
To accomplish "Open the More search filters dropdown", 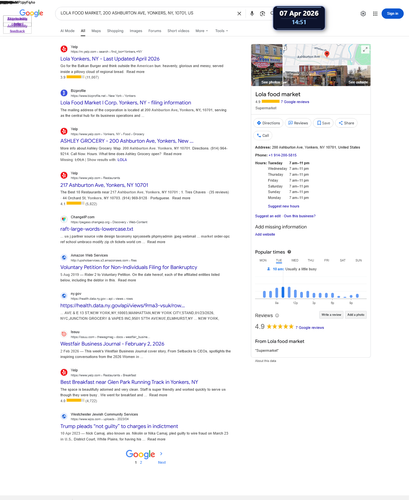I will (x=201, y=31).
